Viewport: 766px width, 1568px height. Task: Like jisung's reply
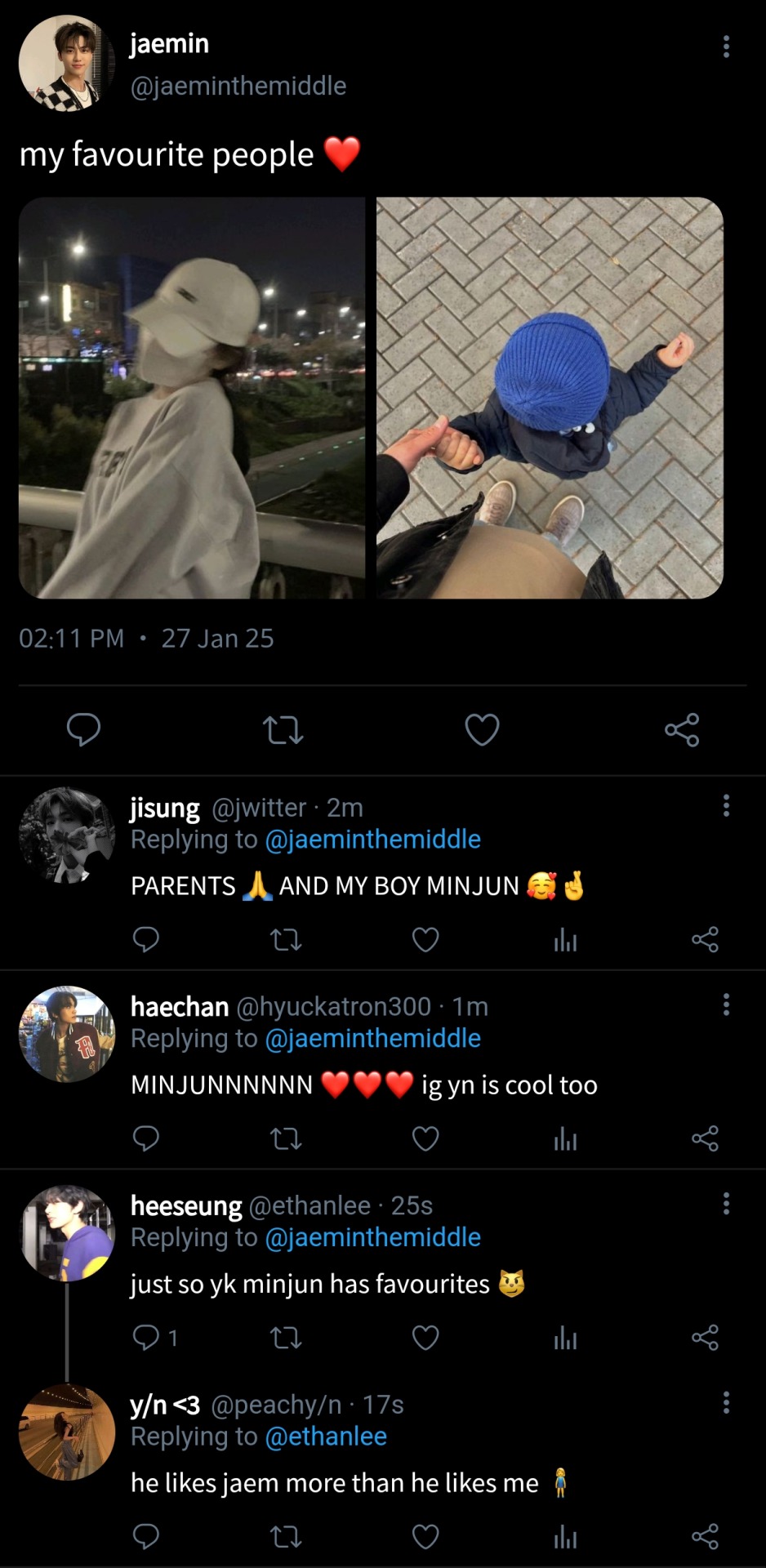pyautogui.click(x=425, y=940)
